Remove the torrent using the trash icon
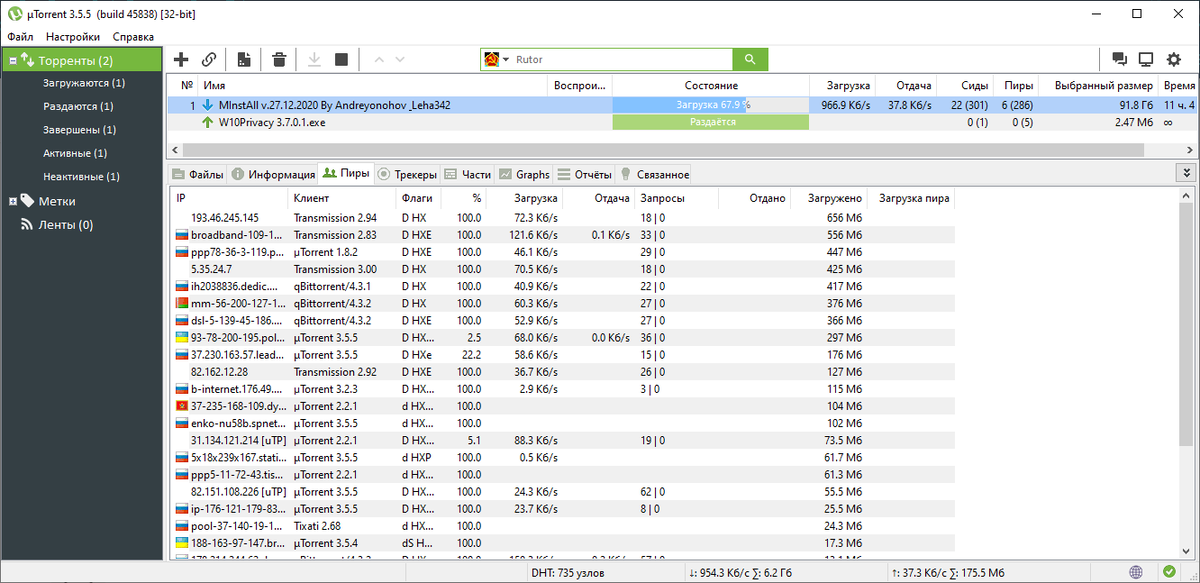Viewport: 1200px width, 583px height. (x=278, y=59)
